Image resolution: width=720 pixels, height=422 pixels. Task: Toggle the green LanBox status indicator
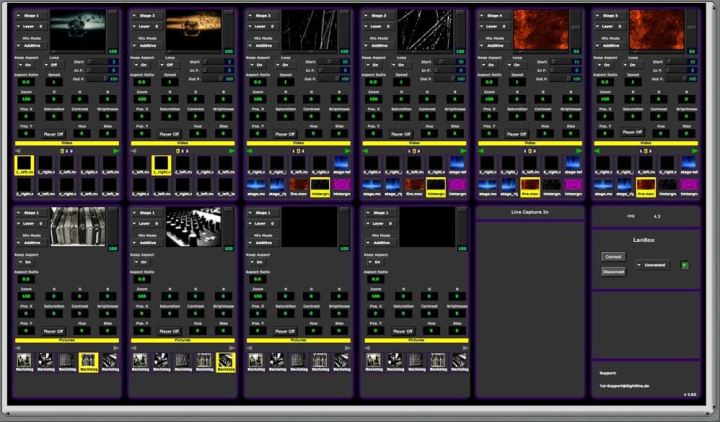point(685,265)
